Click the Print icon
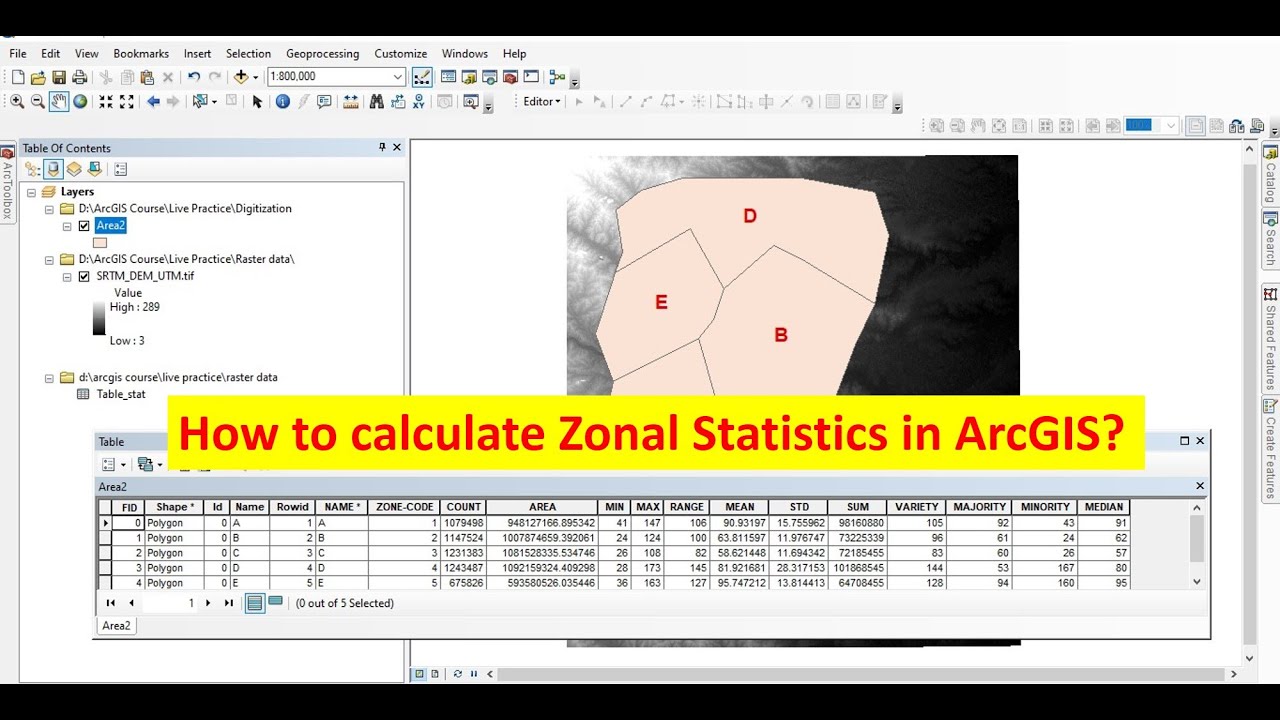 tap(79, 77)
